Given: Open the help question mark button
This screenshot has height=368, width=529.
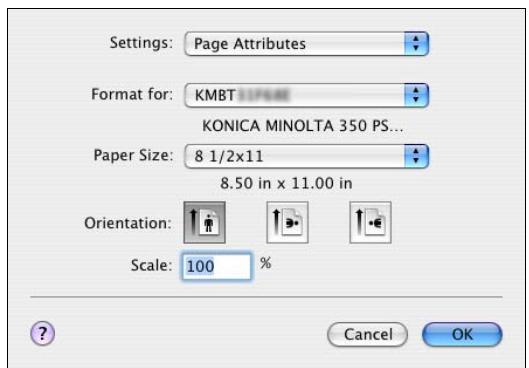Looking at the screenshot, I should 43,334.
